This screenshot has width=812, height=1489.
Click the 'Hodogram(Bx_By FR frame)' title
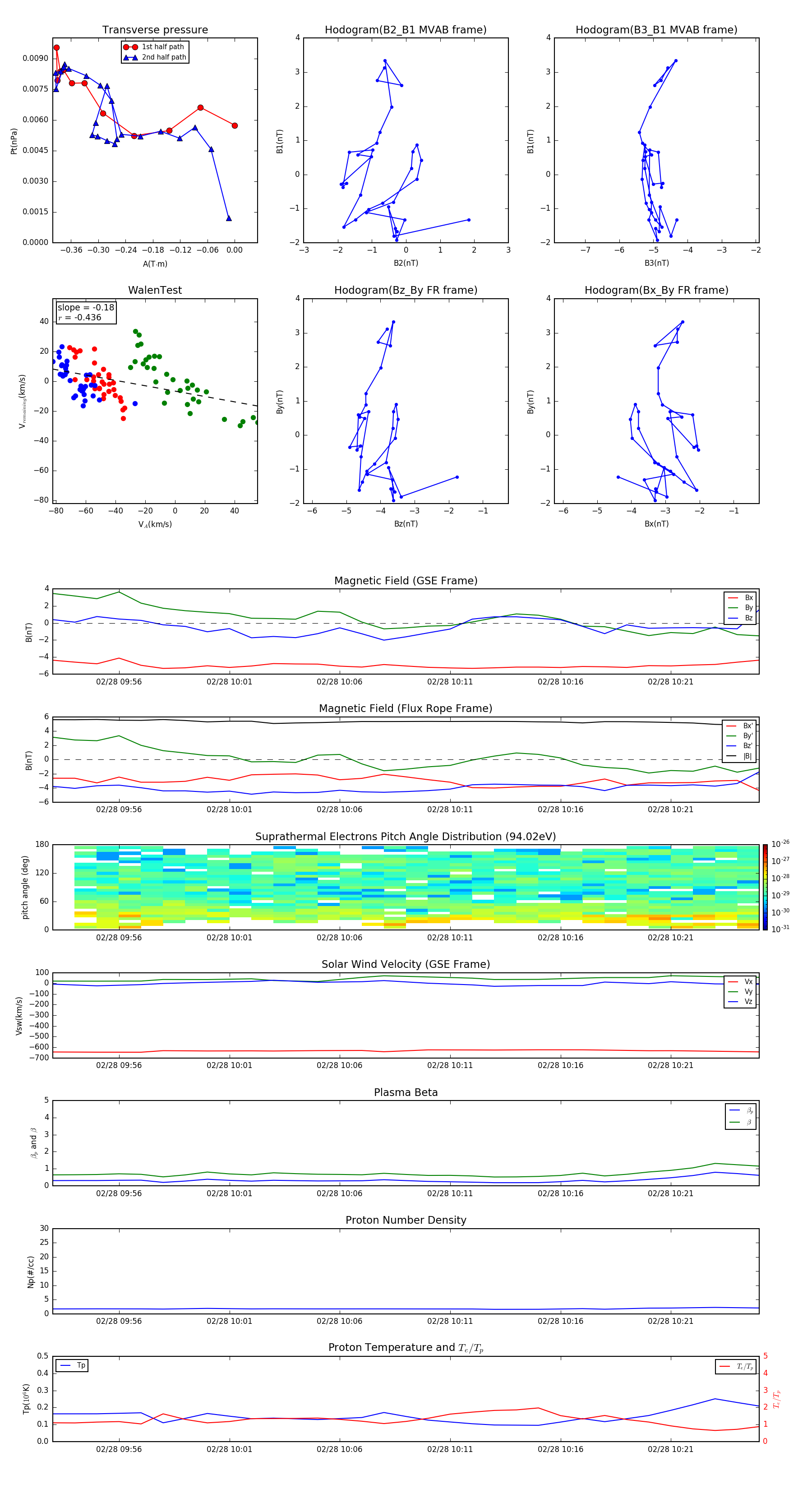(x=656, y=290)
